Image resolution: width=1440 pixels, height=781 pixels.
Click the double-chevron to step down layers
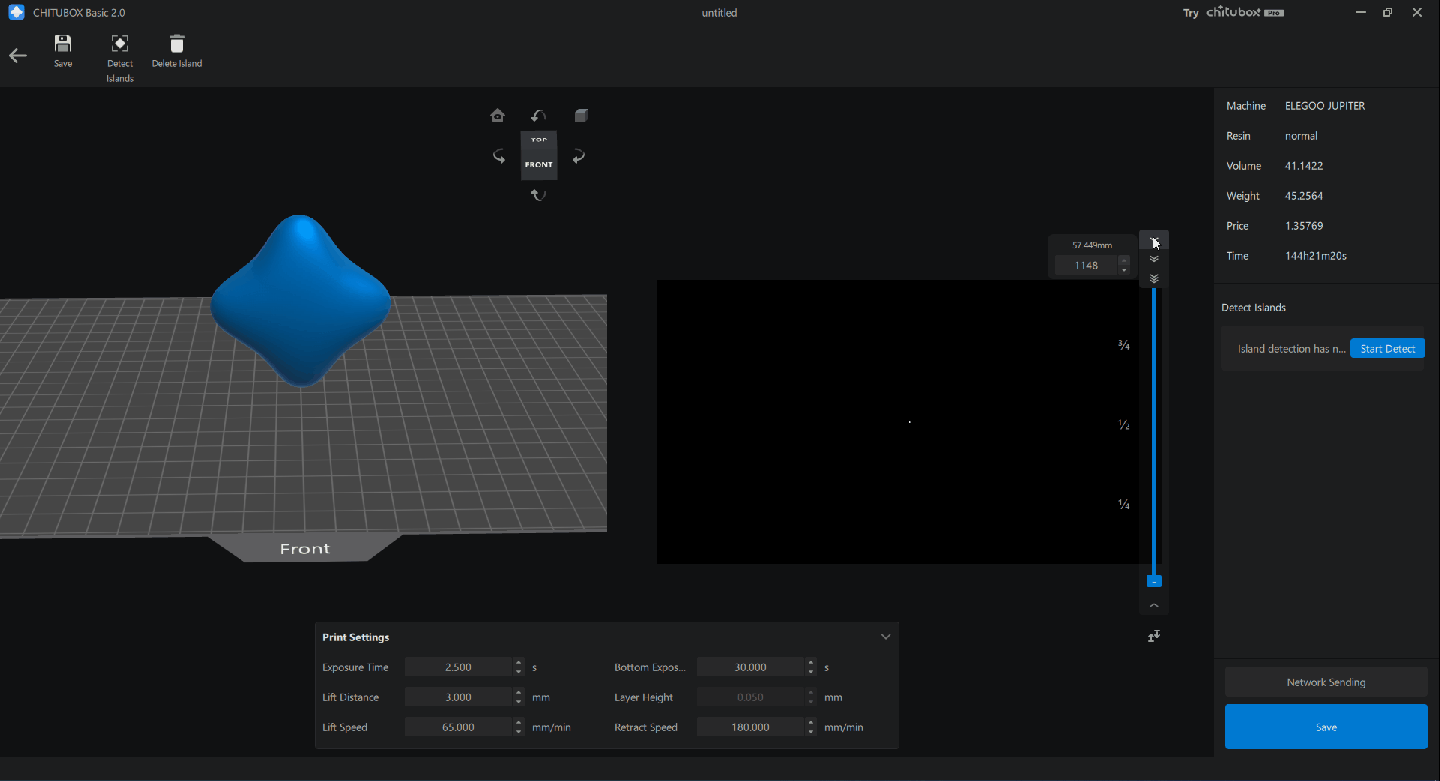click(1154, 258)
